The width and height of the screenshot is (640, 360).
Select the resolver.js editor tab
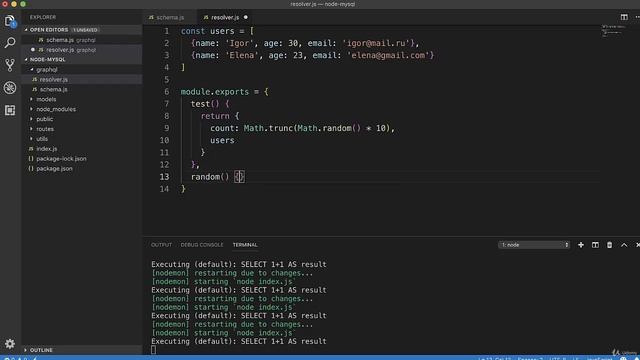tap(225, 18)
